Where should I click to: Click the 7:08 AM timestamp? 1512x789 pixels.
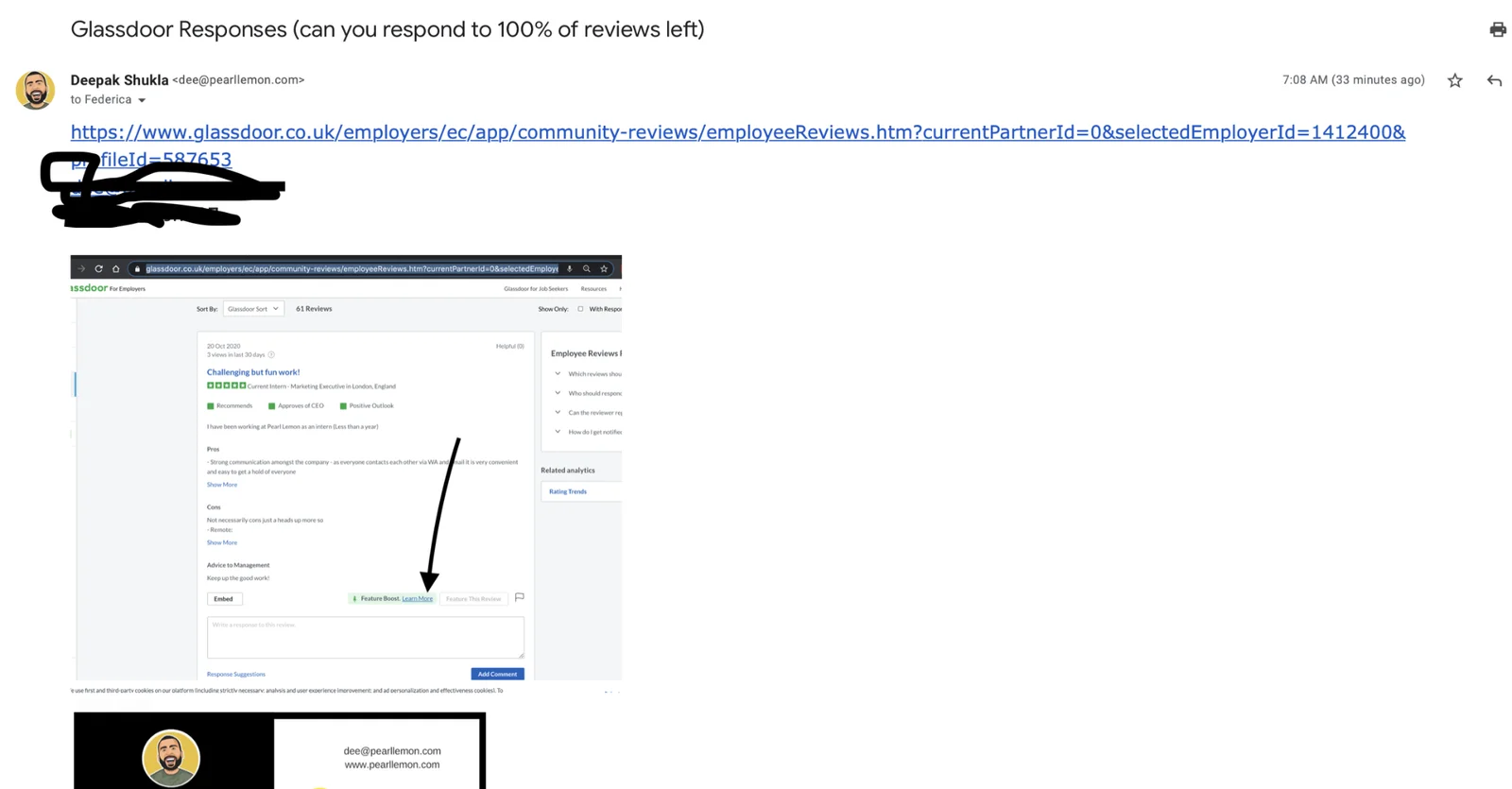click(x=1353, y=80)
